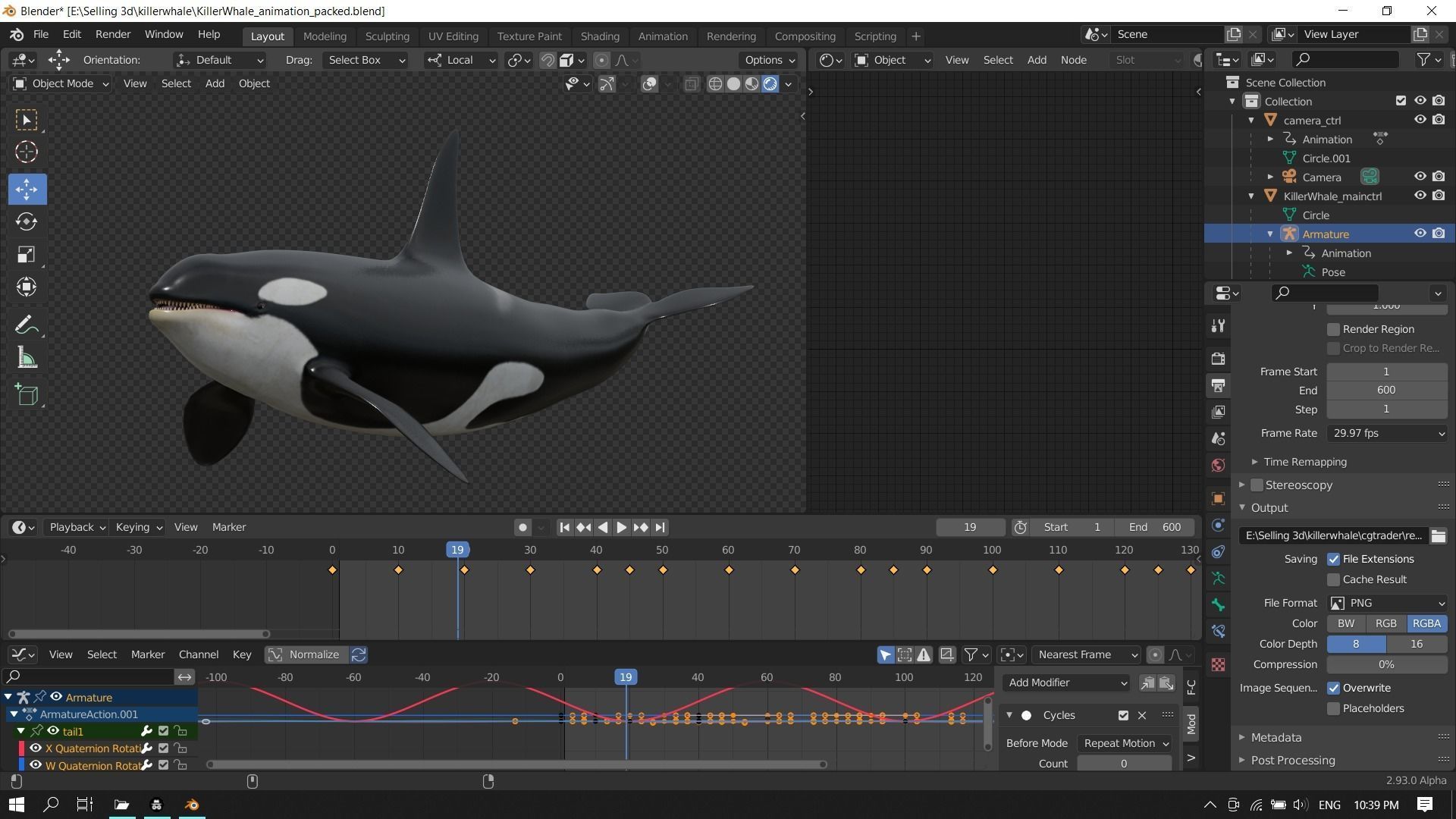Image resolution: width=1456 pixels, height=819 pixels.
Task: Select the Cursor tool
Action: coord(27,152)
